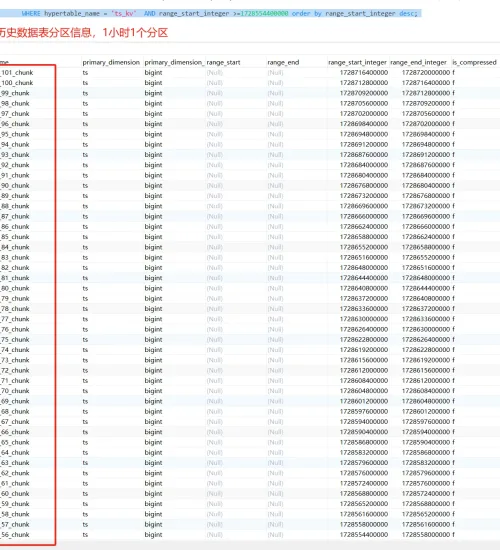Click bigint cell in the 90_chunk row
This screenshot has width=500, height=550.
pos(153,186)
